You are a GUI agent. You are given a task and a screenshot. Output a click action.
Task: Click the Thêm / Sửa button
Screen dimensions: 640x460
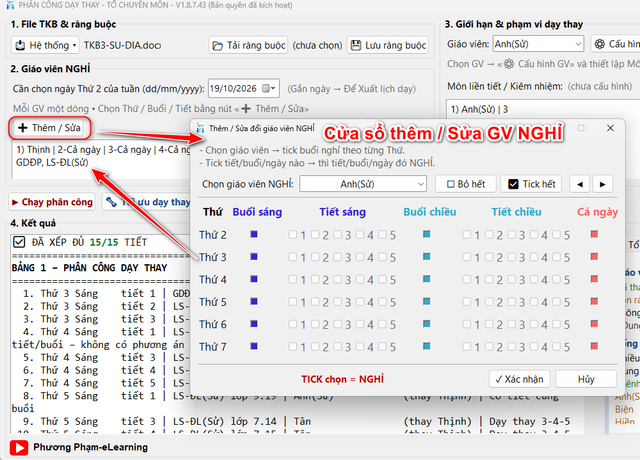[49, 128]
